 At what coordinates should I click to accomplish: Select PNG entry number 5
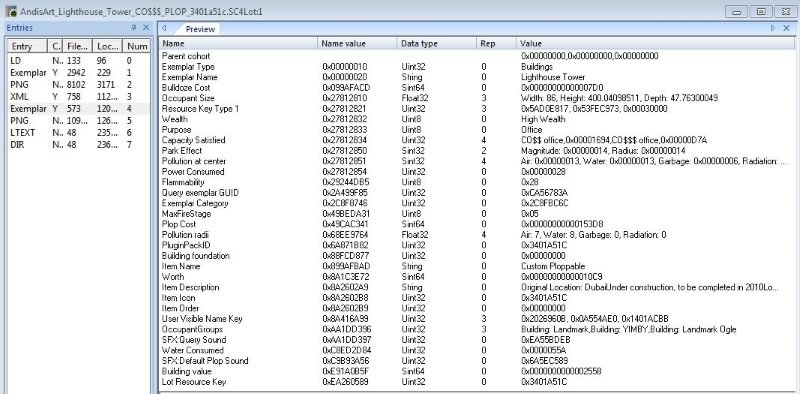click(79, 120)
